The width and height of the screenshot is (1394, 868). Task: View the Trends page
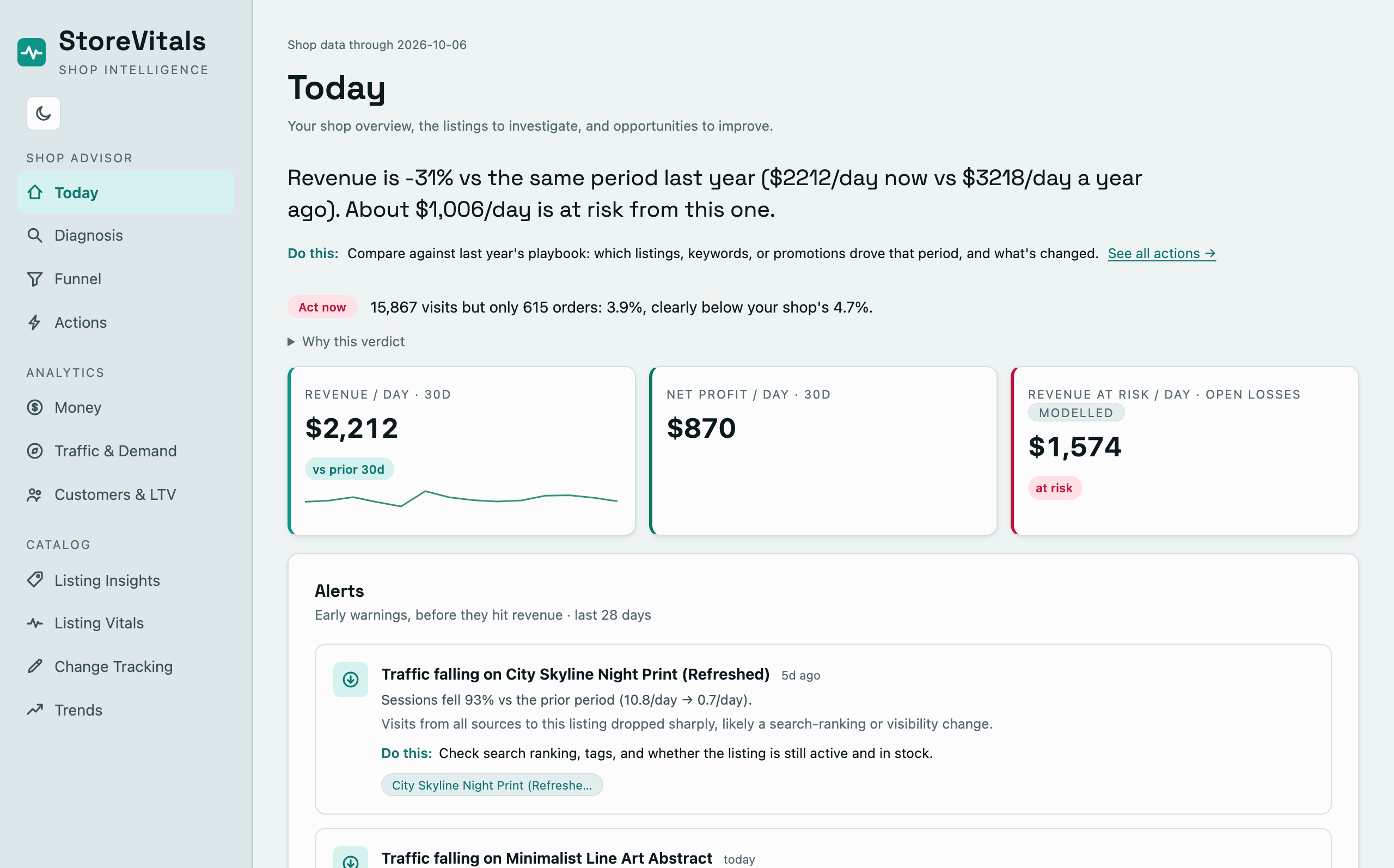point(126,710)
